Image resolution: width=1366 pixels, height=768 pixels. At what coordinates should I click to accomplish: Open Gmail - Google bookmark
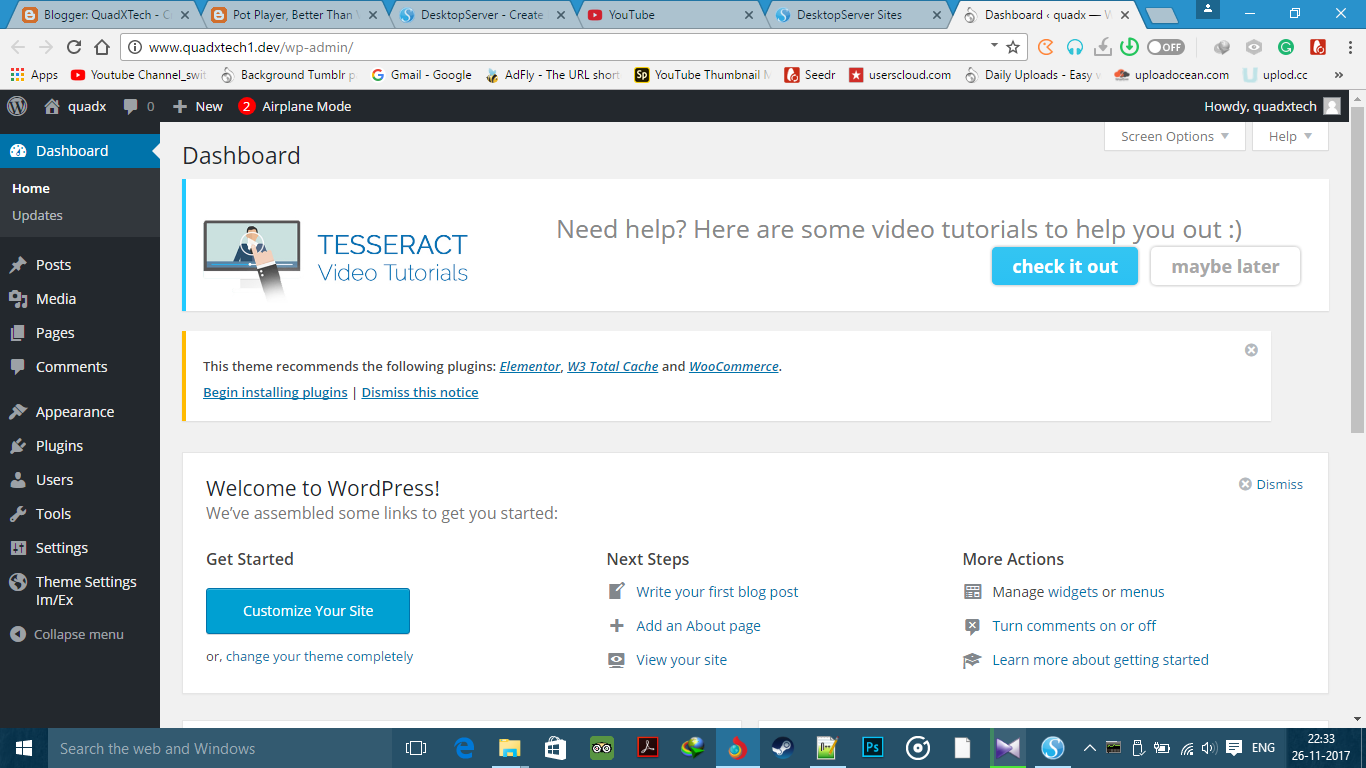(421, 75)
